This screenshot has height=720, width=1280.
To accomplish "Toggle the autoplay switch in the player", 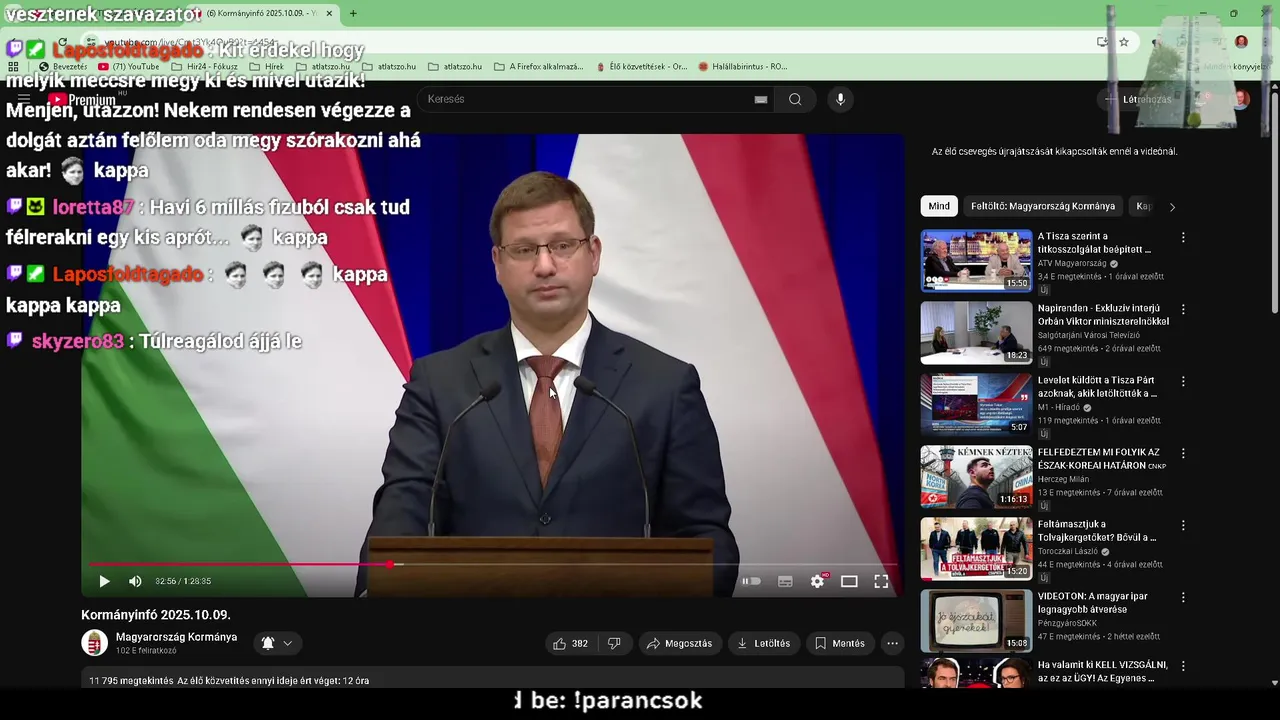I will [751, 581].
